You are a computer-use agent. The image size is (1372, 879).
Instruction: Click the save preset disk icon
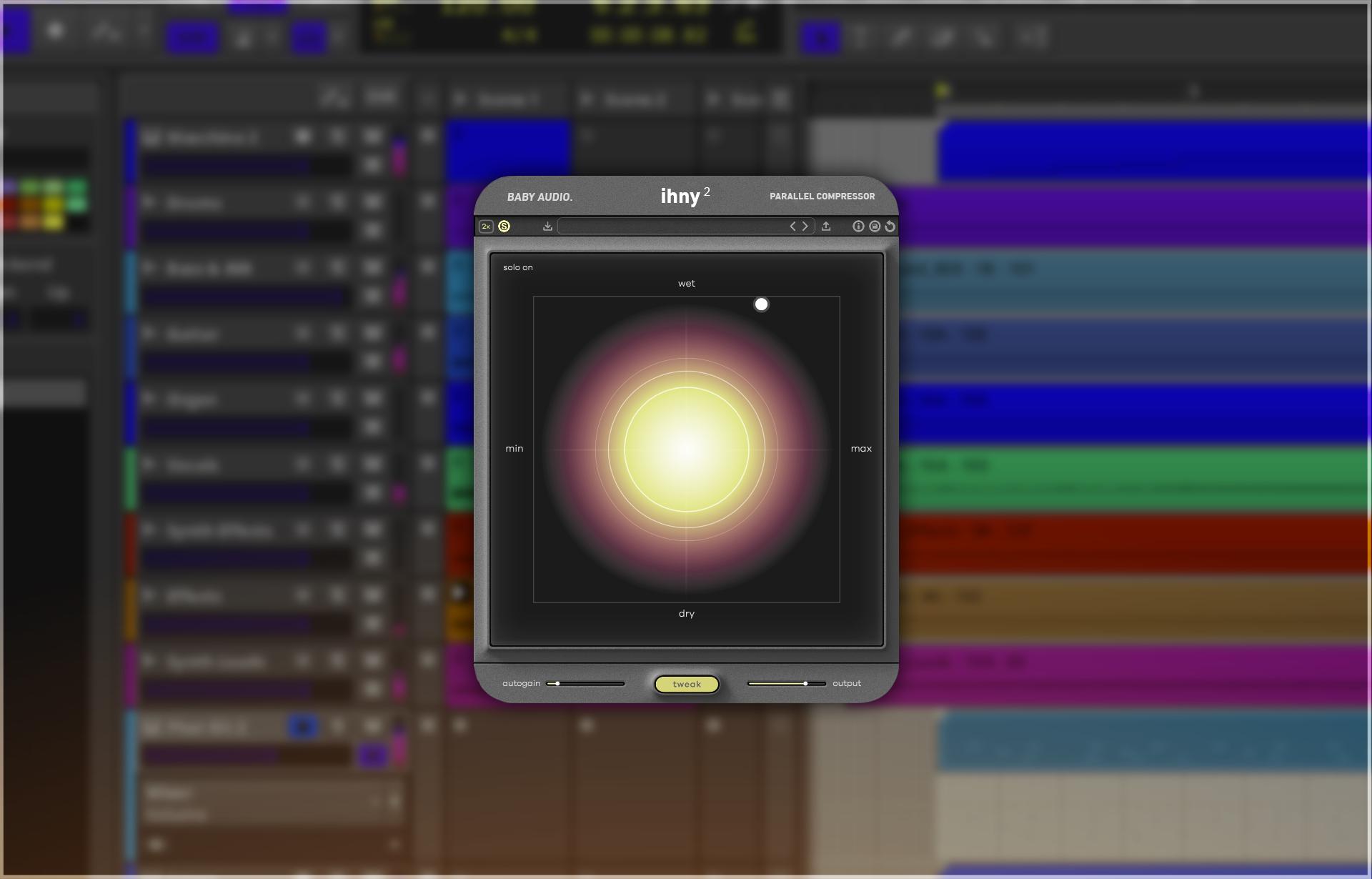click(875, 227)
